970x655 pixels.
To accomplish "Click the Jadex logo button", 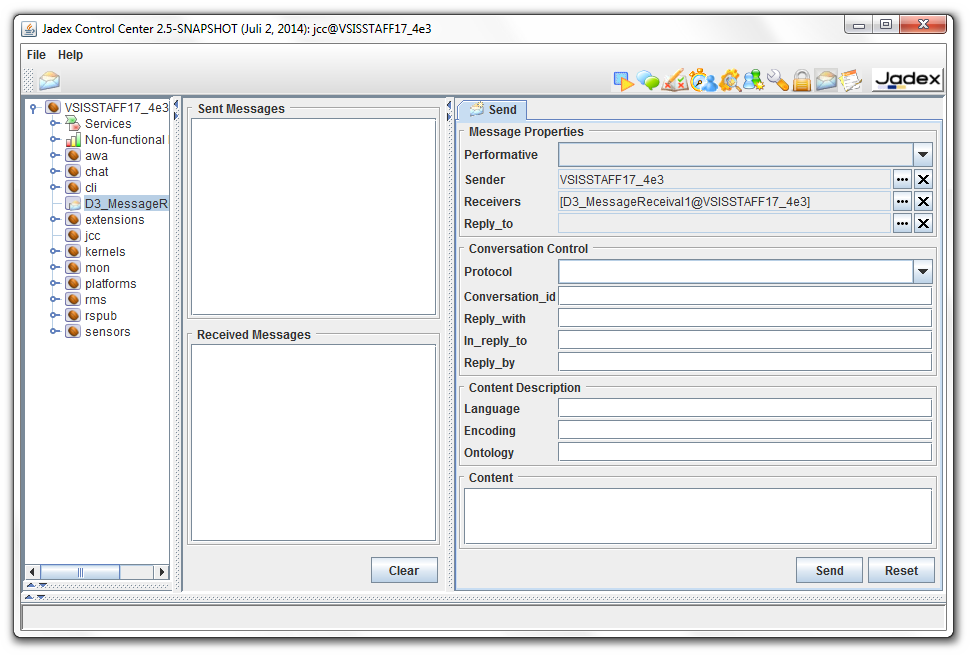I will [907, 80].
